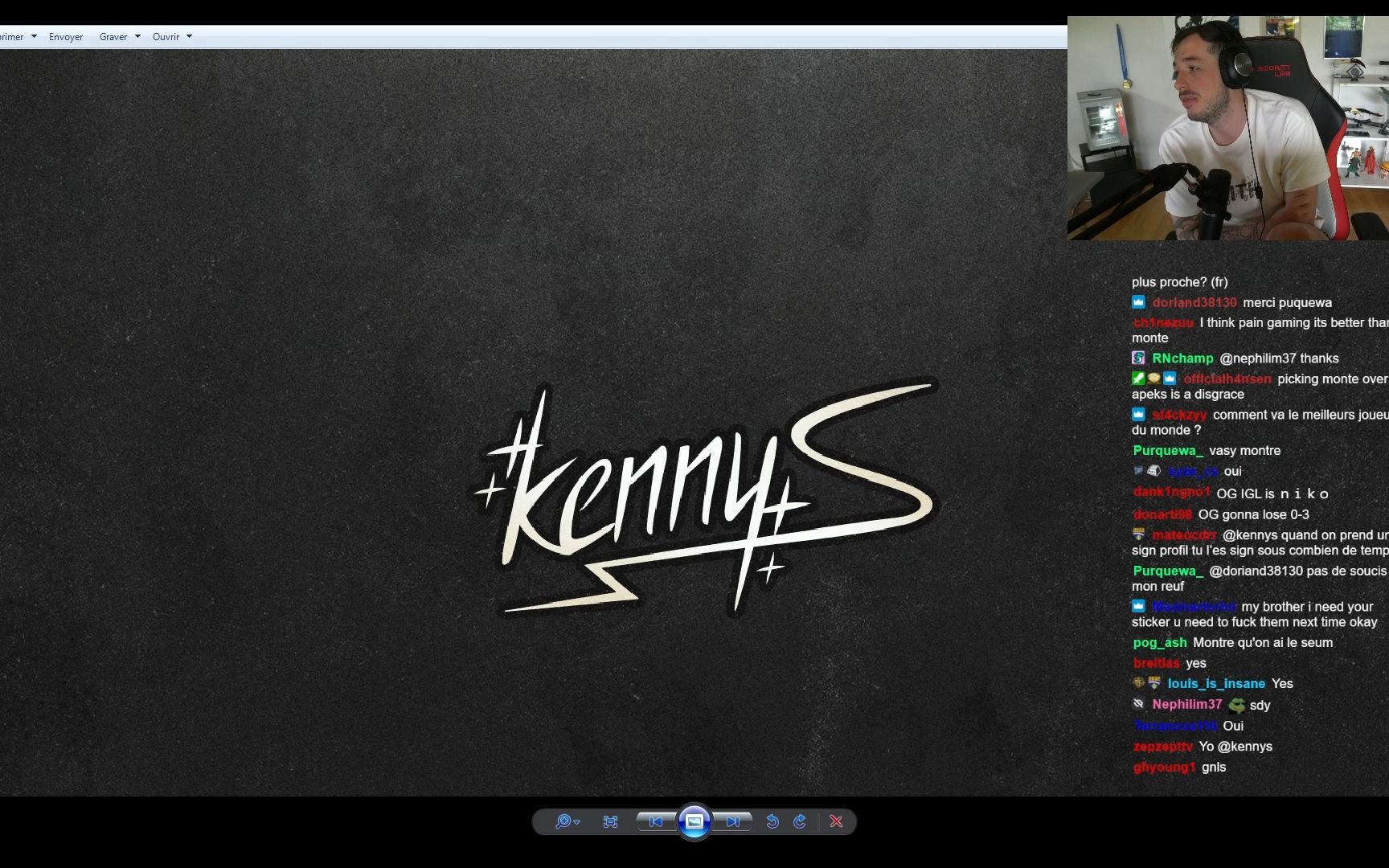Click the streamer webcam overlay
Image resolution: width=1389 pixels, height=868 pixels.
[x=1227, y=128]
